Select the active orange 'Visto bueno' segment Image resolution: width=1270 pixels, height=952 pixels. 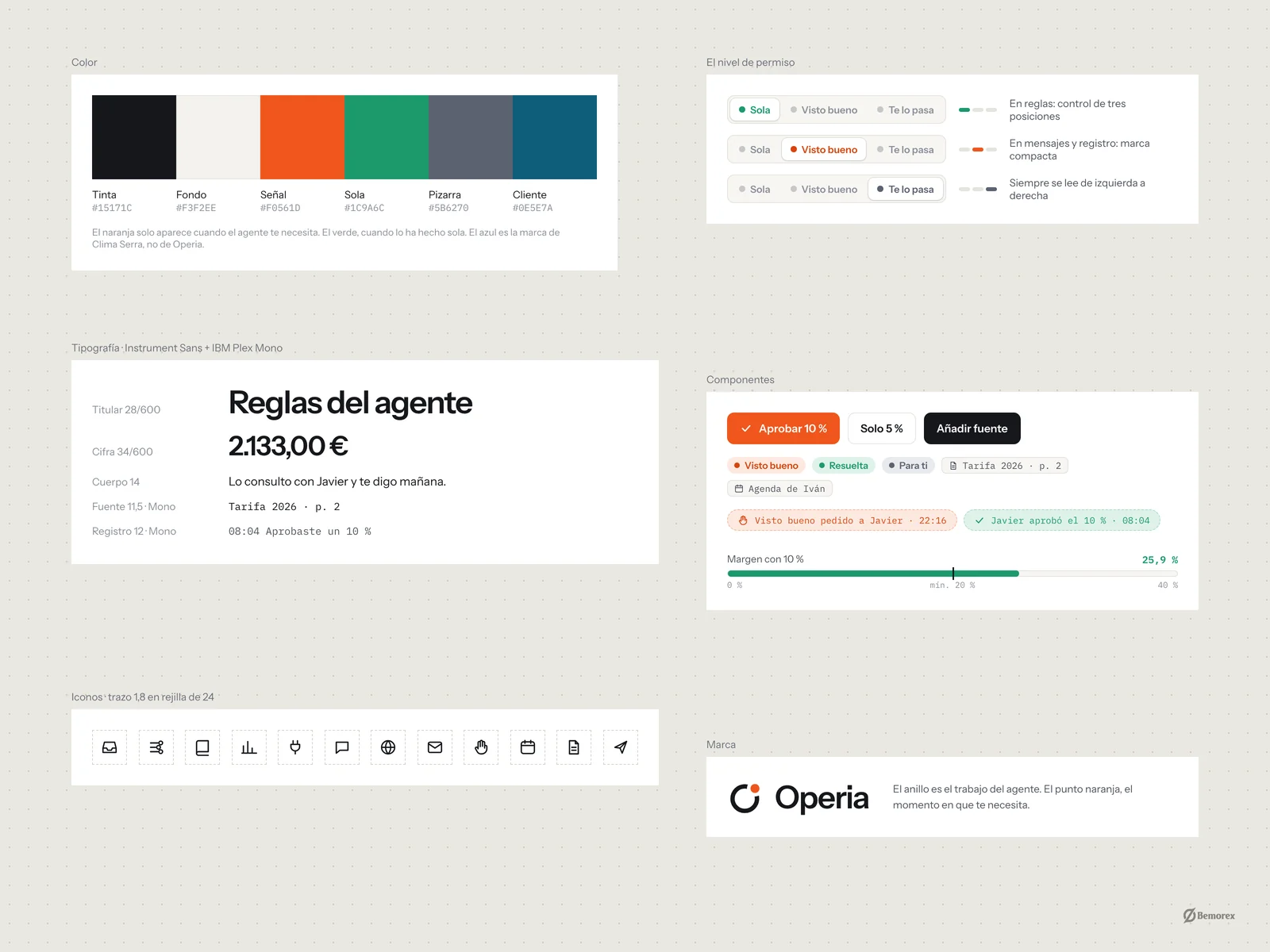coord(824,149)
